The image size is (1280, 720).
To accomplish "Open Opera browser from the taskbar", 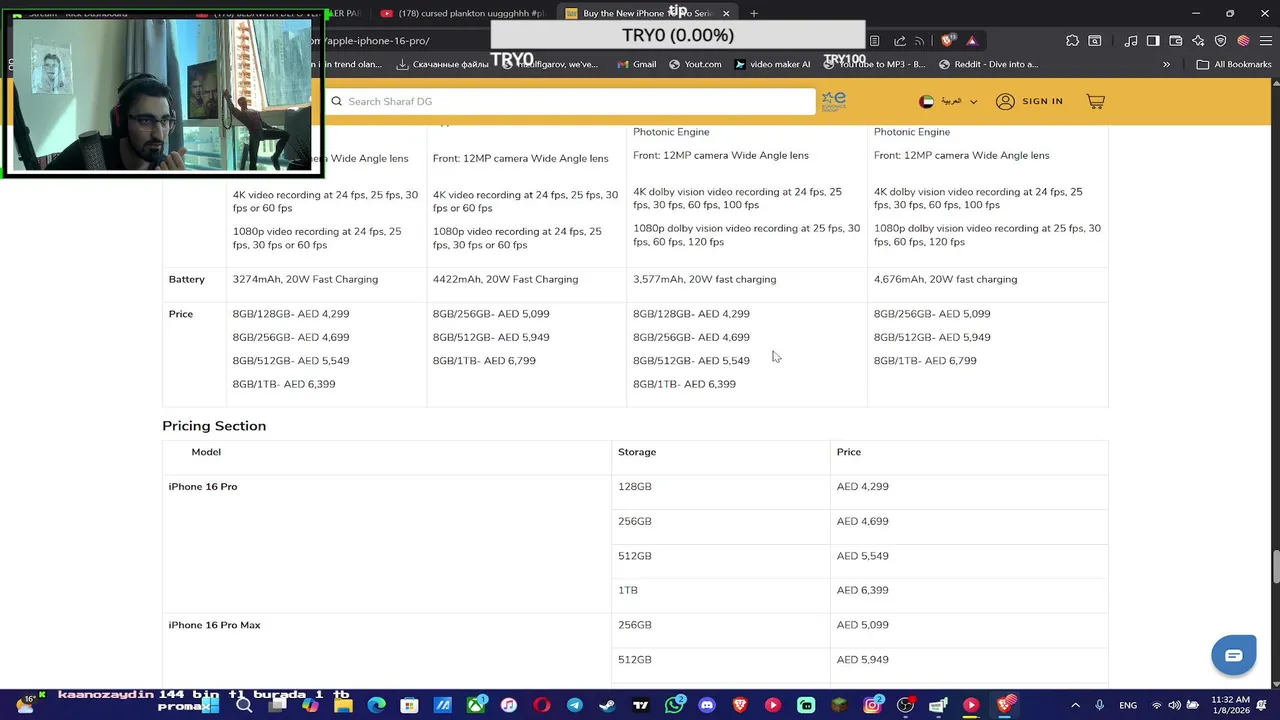I will 541,705.
